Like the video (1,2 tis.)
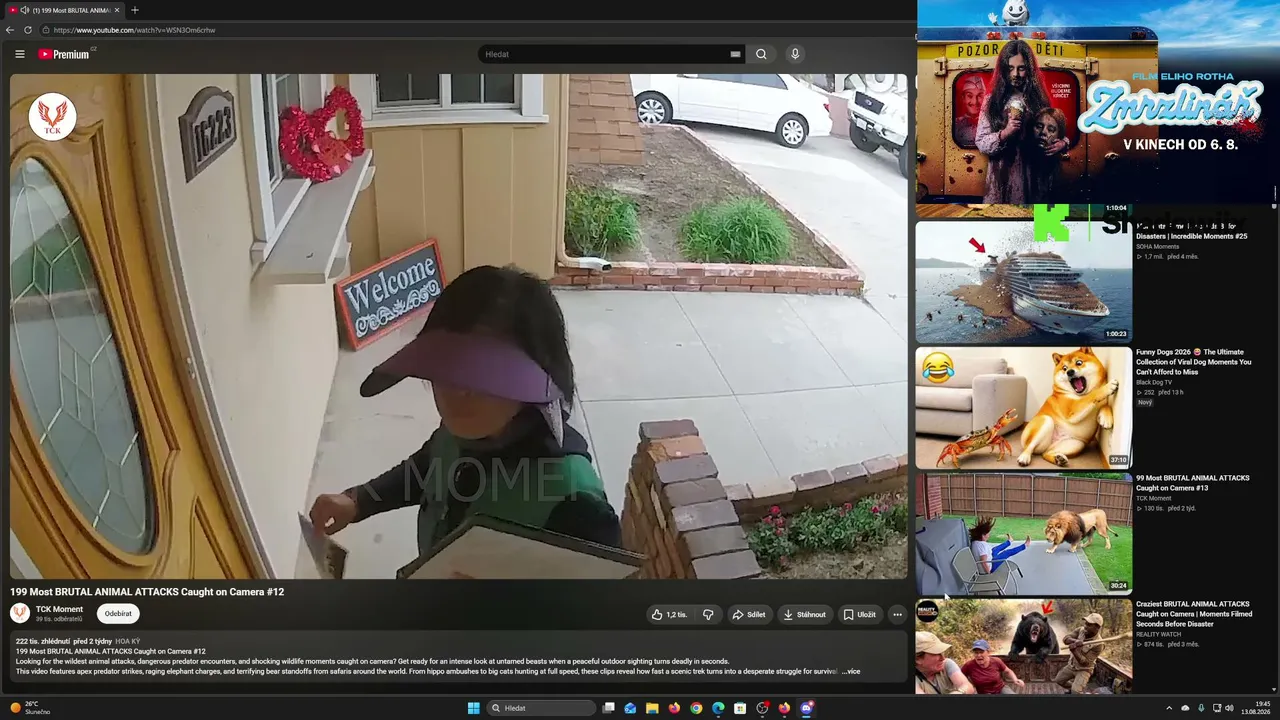Viewport: 1280px width, 720px height. click(x=670, y=615)
